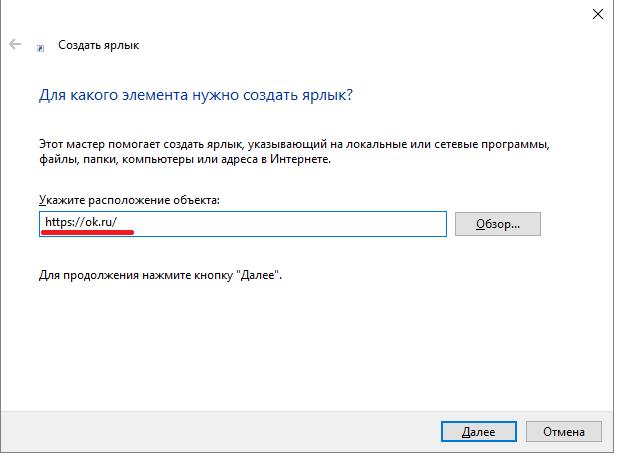The width and height of the screenshot is (622, 460).
Task: Proceed by pressing the Далее button
Action: tap(478, 432)
